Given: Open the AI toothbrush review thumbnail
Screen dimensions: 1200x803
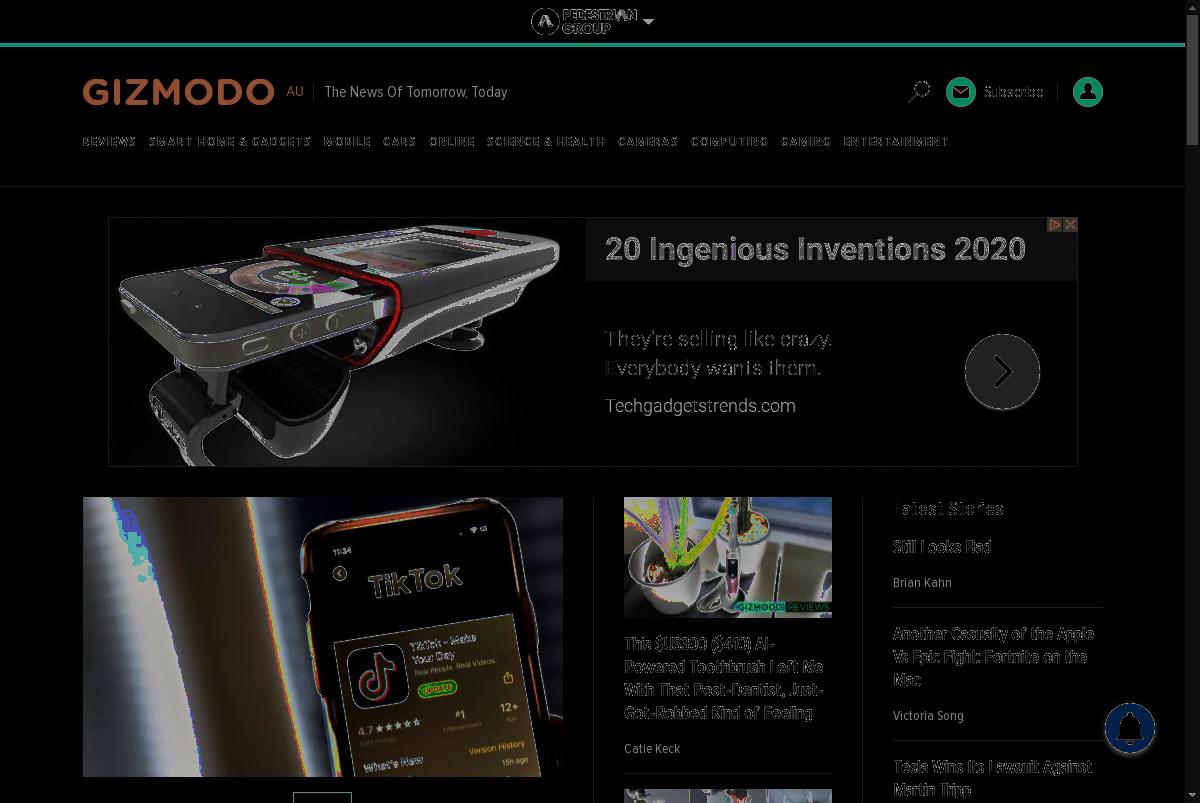Looking at the screenshot, I should click(728, 557).
